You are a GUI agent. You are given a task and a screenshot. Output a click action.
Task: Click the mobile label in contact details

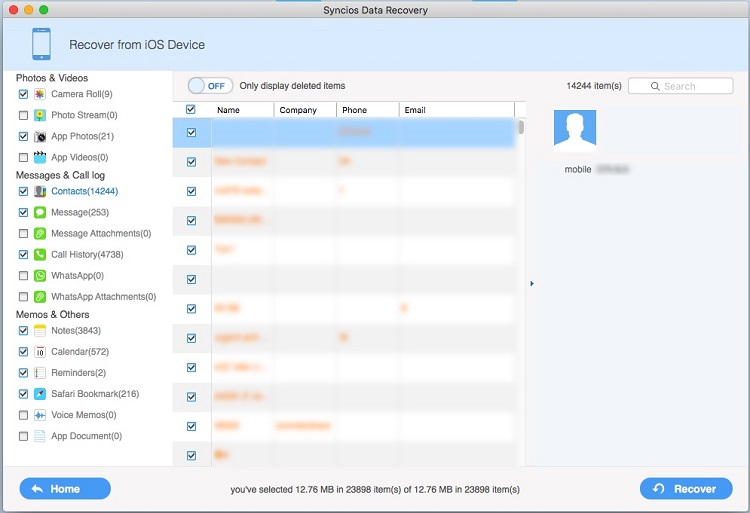tap(578, 169)
